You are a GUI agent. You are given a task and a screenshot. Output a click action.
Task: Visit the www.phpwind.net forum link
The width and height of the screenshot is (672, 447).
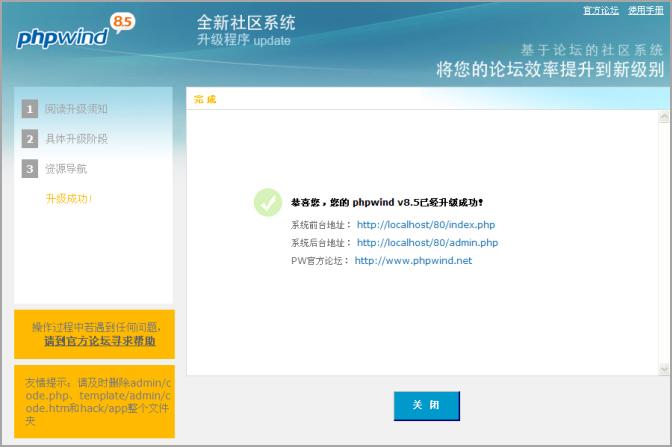[x=413, y=261]
